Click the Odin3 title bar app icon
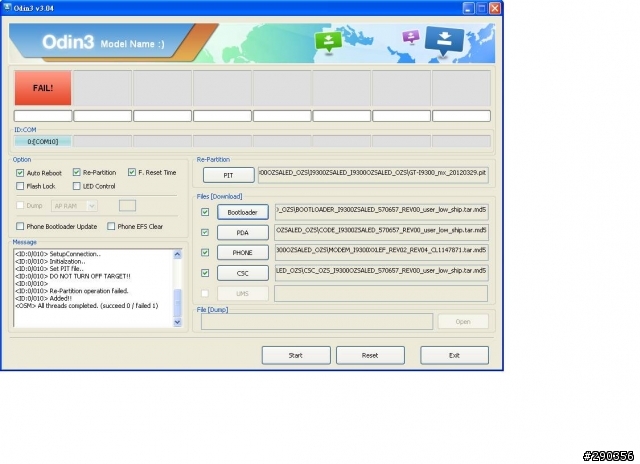Image resolution: width=640 pixels, height=464 pixels. (x=7, y=7)
